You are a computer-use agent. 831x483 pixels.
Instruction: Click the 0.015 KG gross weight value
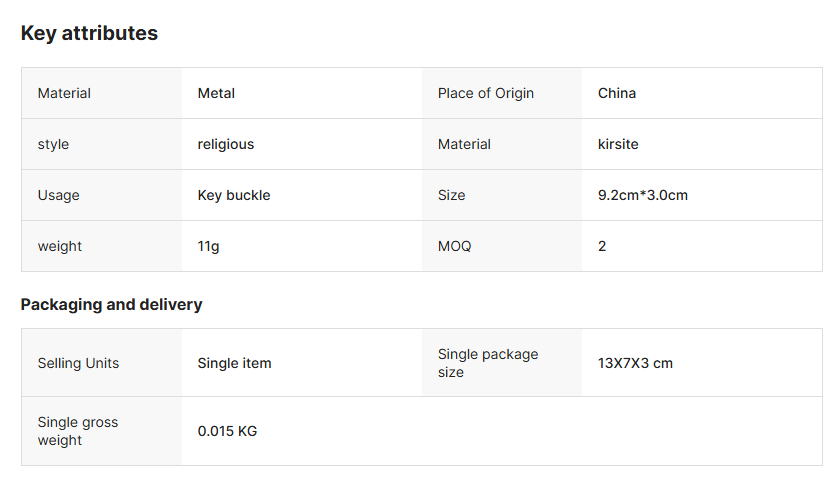click(x=227, y=431)
